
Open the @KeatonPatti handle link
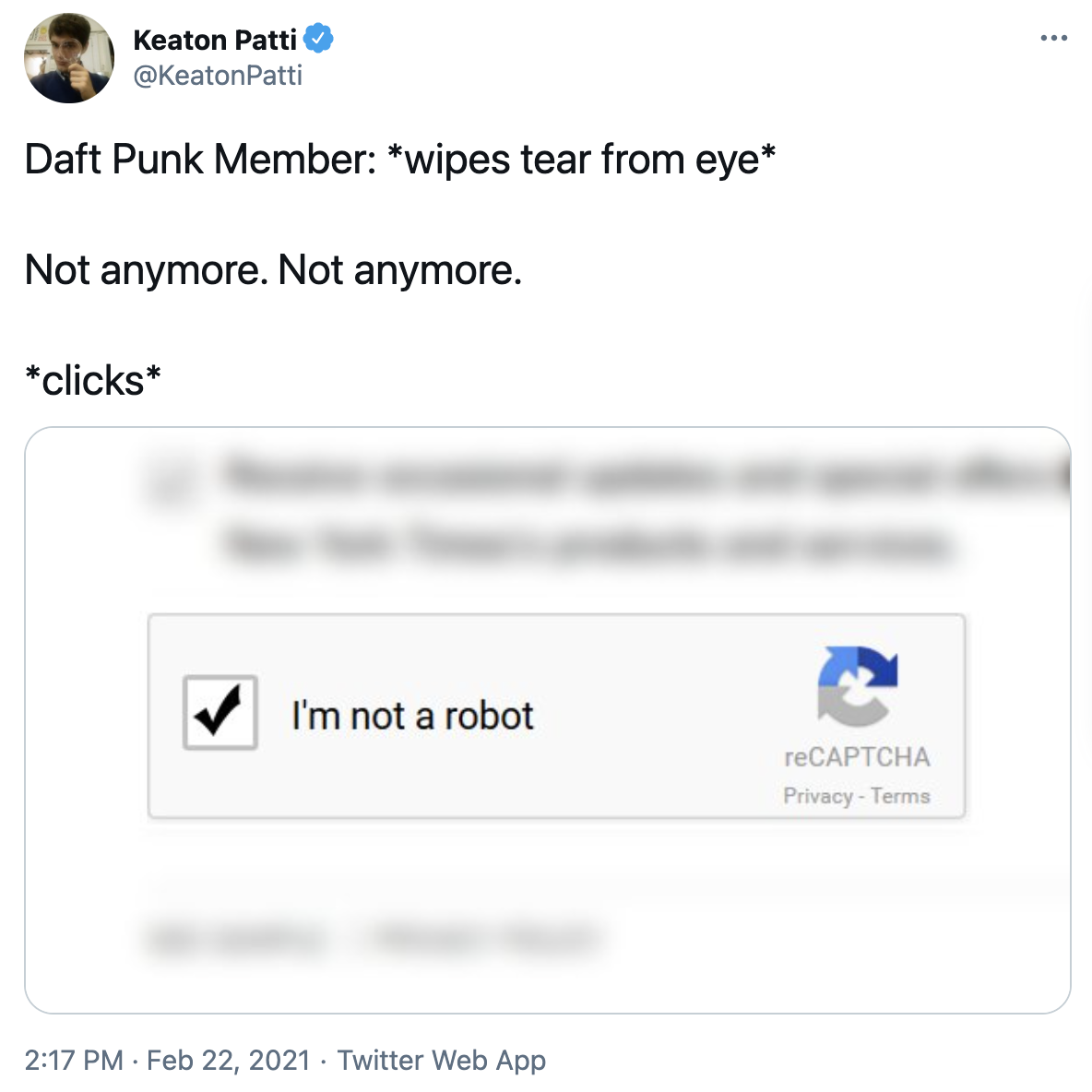tap(218, 76)
